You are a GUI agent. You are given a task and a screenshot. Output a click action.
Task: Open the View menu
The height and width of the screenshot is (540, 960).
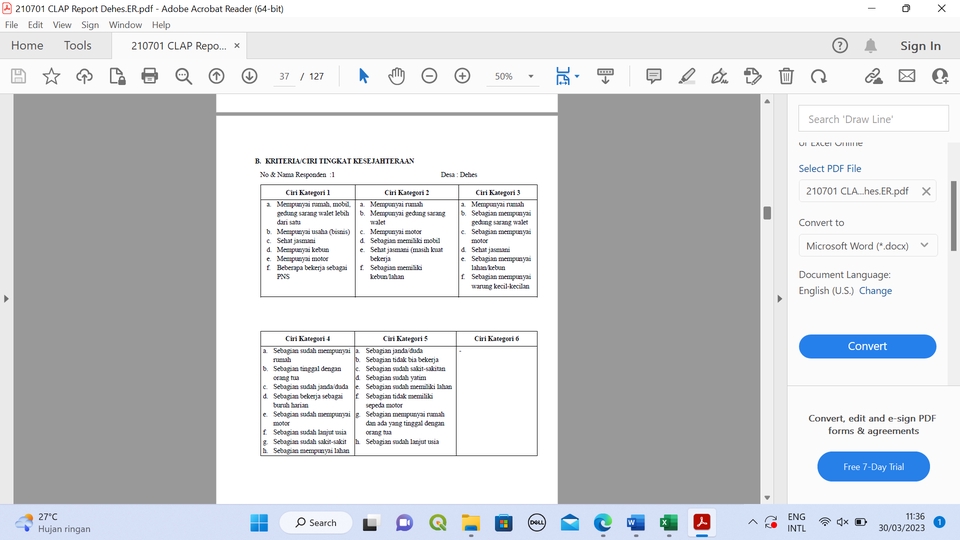[62, 24]
